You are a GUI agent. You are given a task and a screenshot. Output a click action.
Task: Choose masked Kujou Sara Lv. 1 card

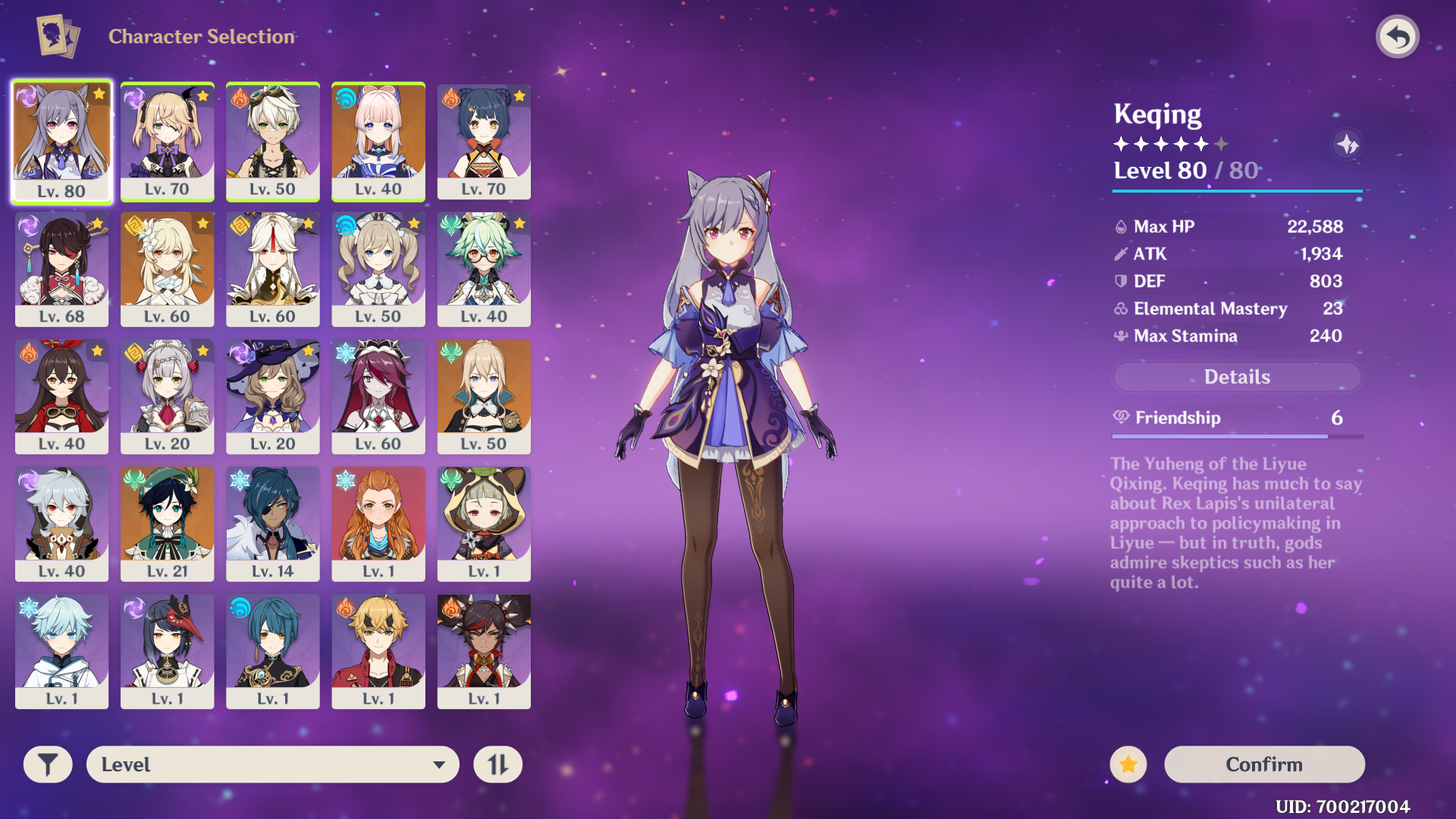[x=168, y=651]
